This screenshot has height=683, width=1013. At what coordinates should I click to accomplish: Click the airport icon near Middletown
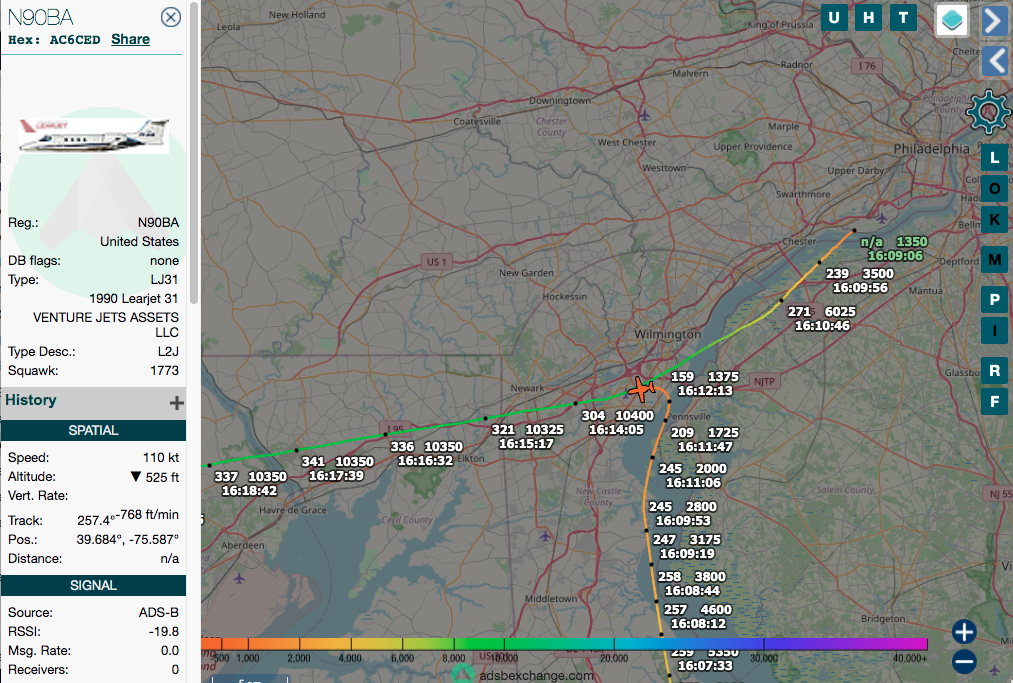click(x=545, y=536)
